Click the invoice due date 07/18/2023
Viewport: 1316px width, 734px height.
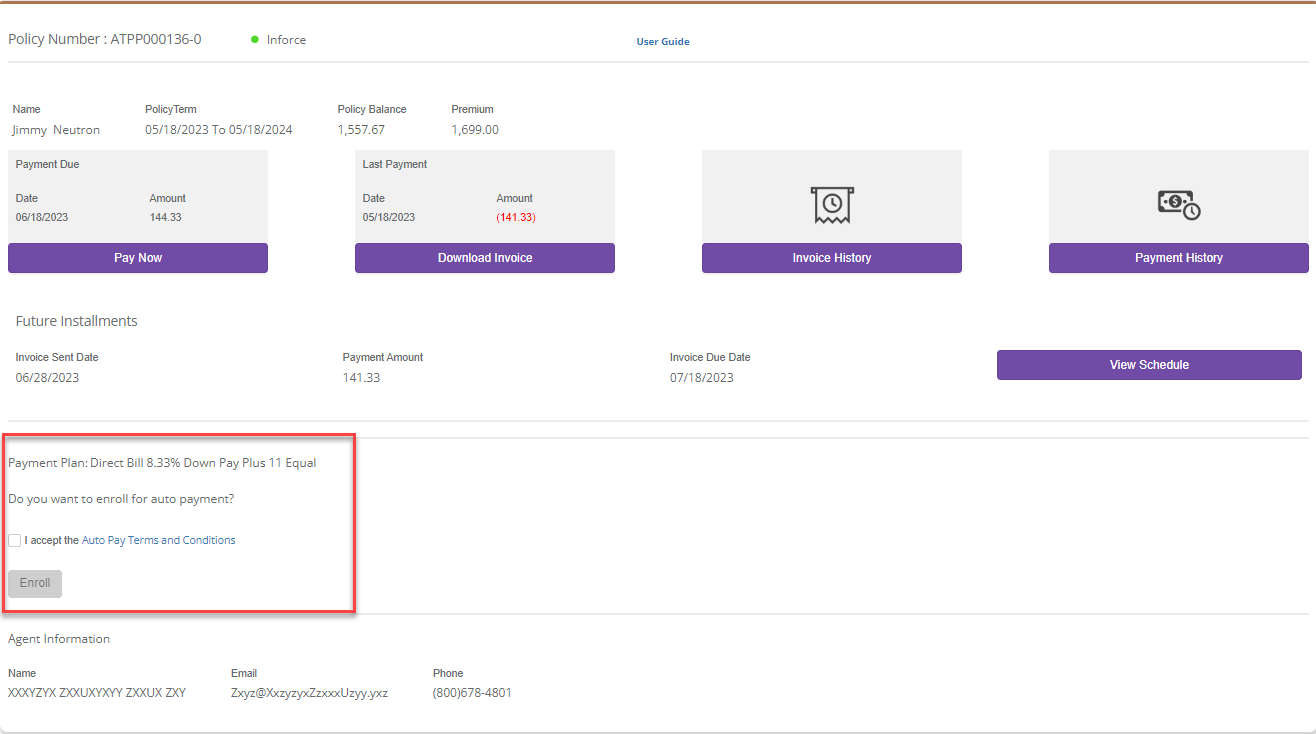coord(701,378)
